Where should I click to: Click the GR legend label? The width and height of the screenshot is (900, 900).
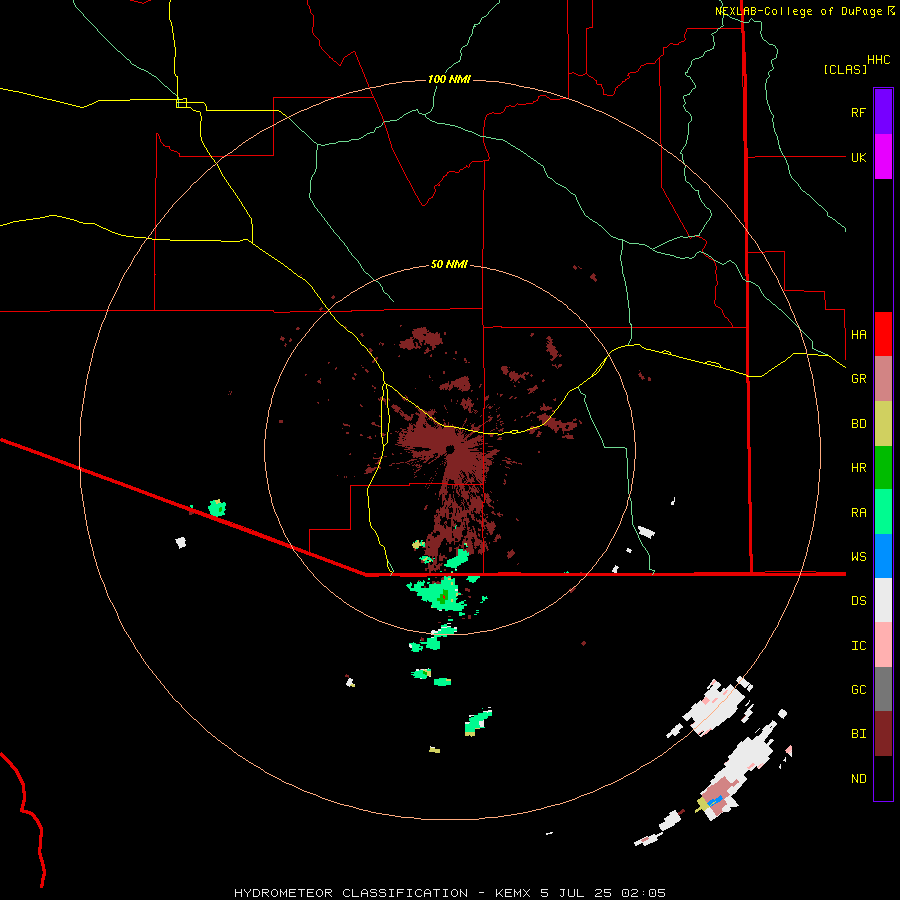pyautogui.click(x=858, y=379)
